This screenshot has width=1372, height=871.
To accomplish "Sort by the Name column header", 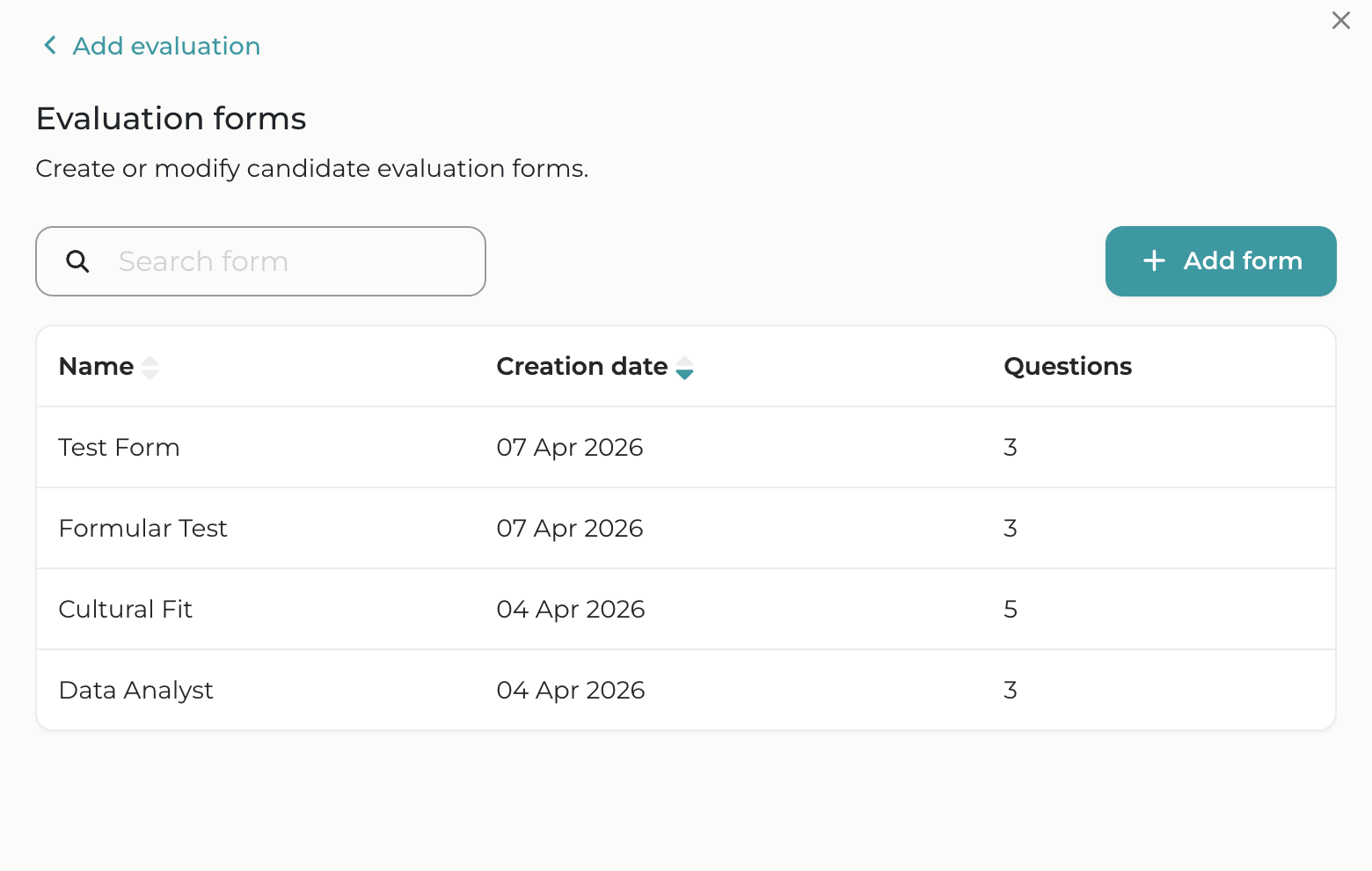I will point(96,366).
